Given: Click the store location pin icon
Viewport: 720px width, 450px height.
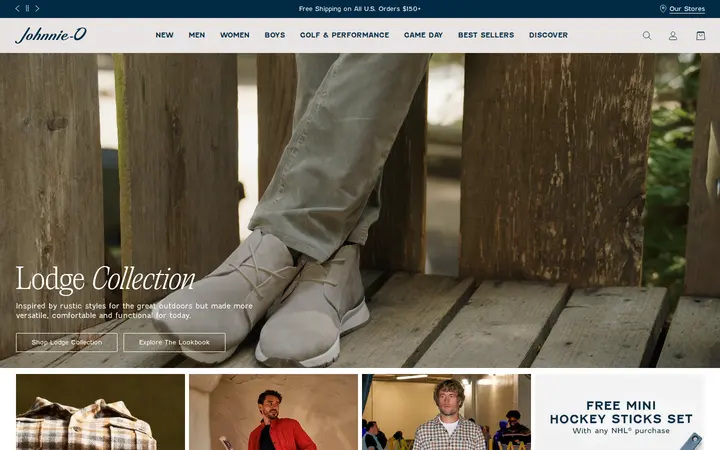Looking at the screenshot, I should pos(663,9).
